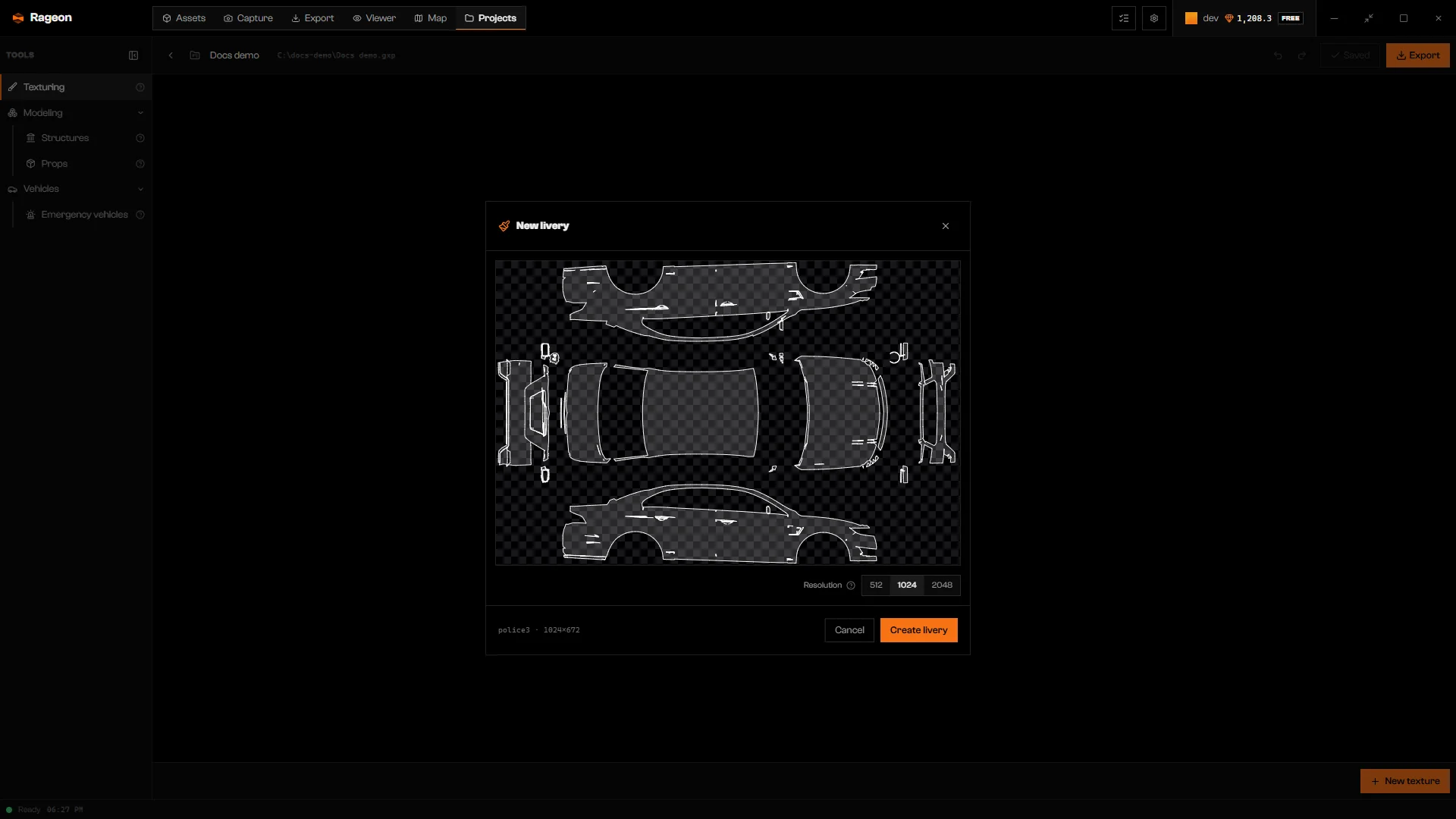Click the redo arrow icon
1456x819 pixels.
pos(1302,55)
